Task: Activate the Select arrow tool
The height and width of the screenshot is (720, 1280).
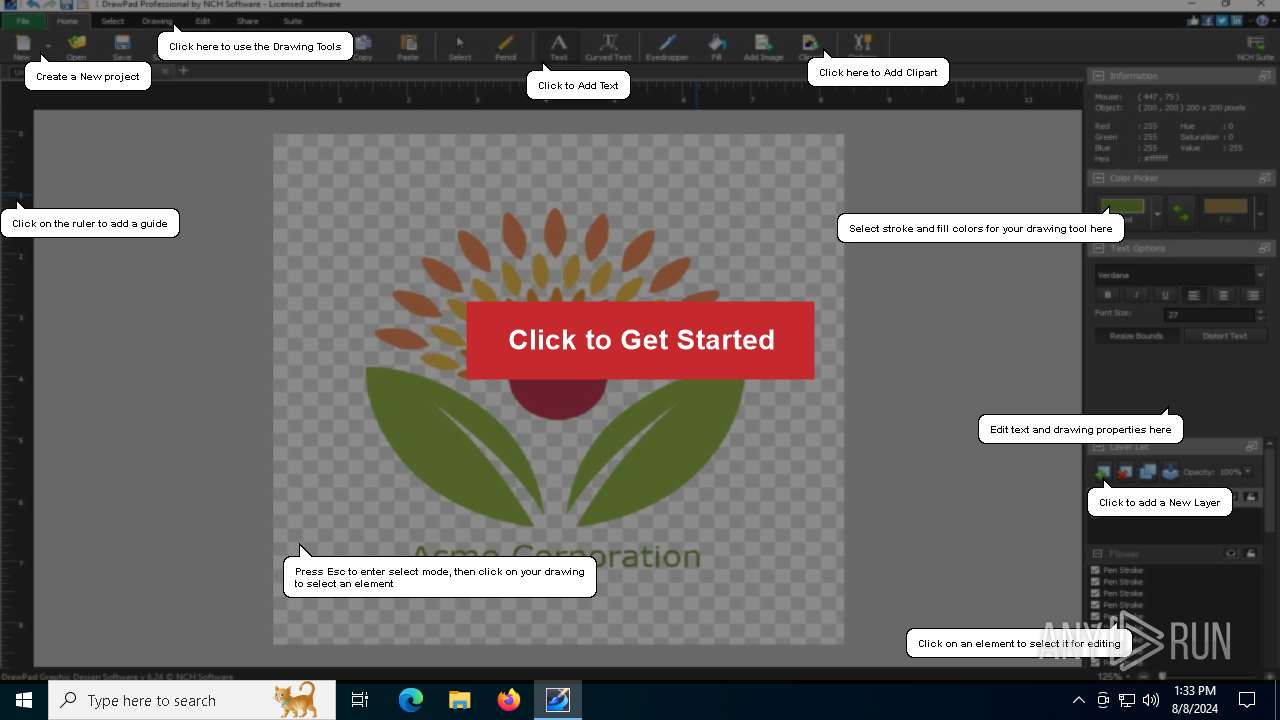Action: tap(460, 46)
